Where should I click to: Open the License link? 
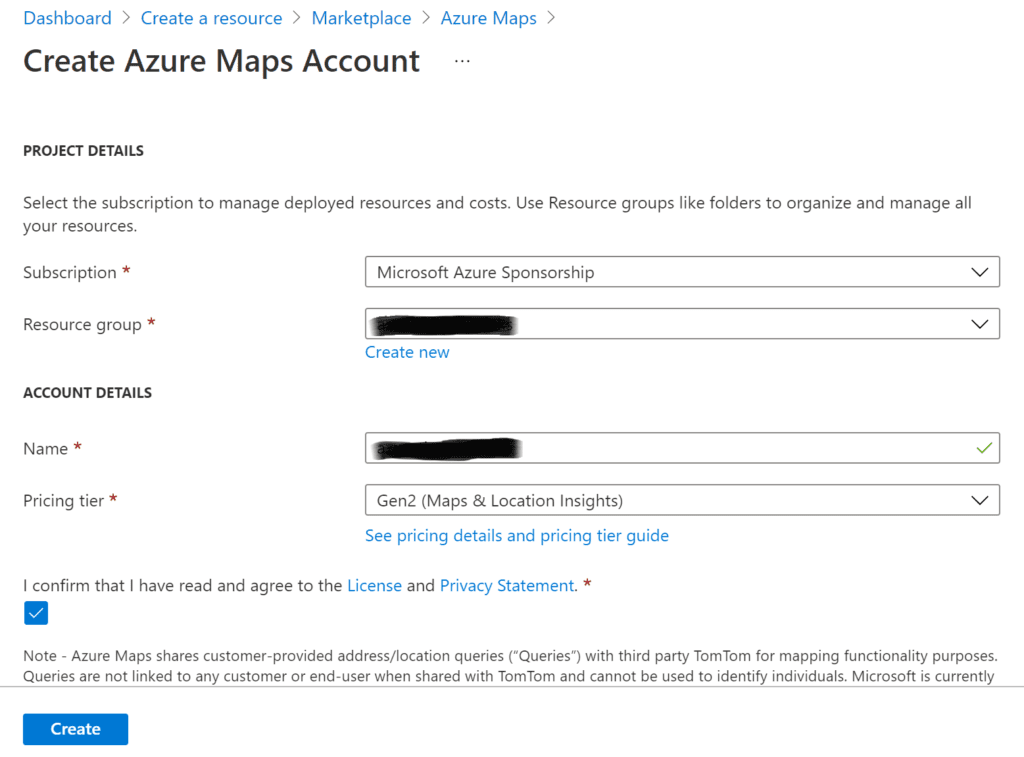[374, 585]
